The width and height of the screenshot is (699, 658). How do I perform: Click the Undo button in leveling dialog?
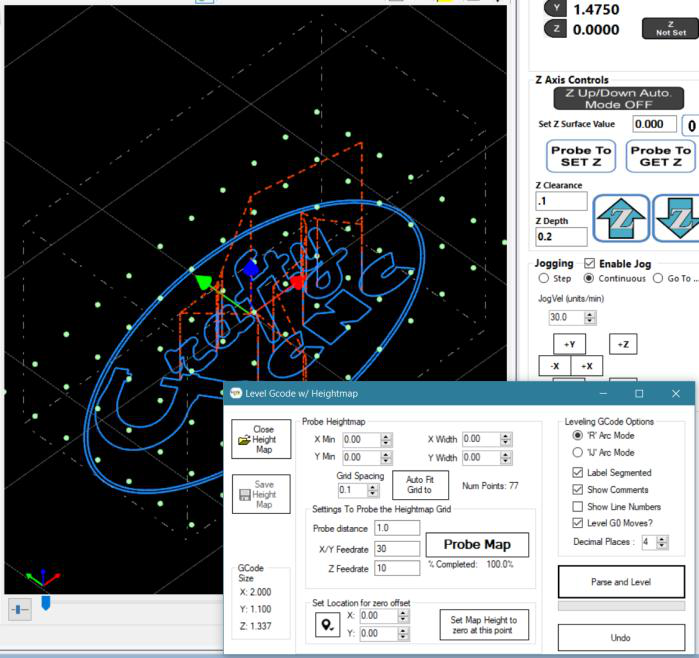[x=621, y=637]
